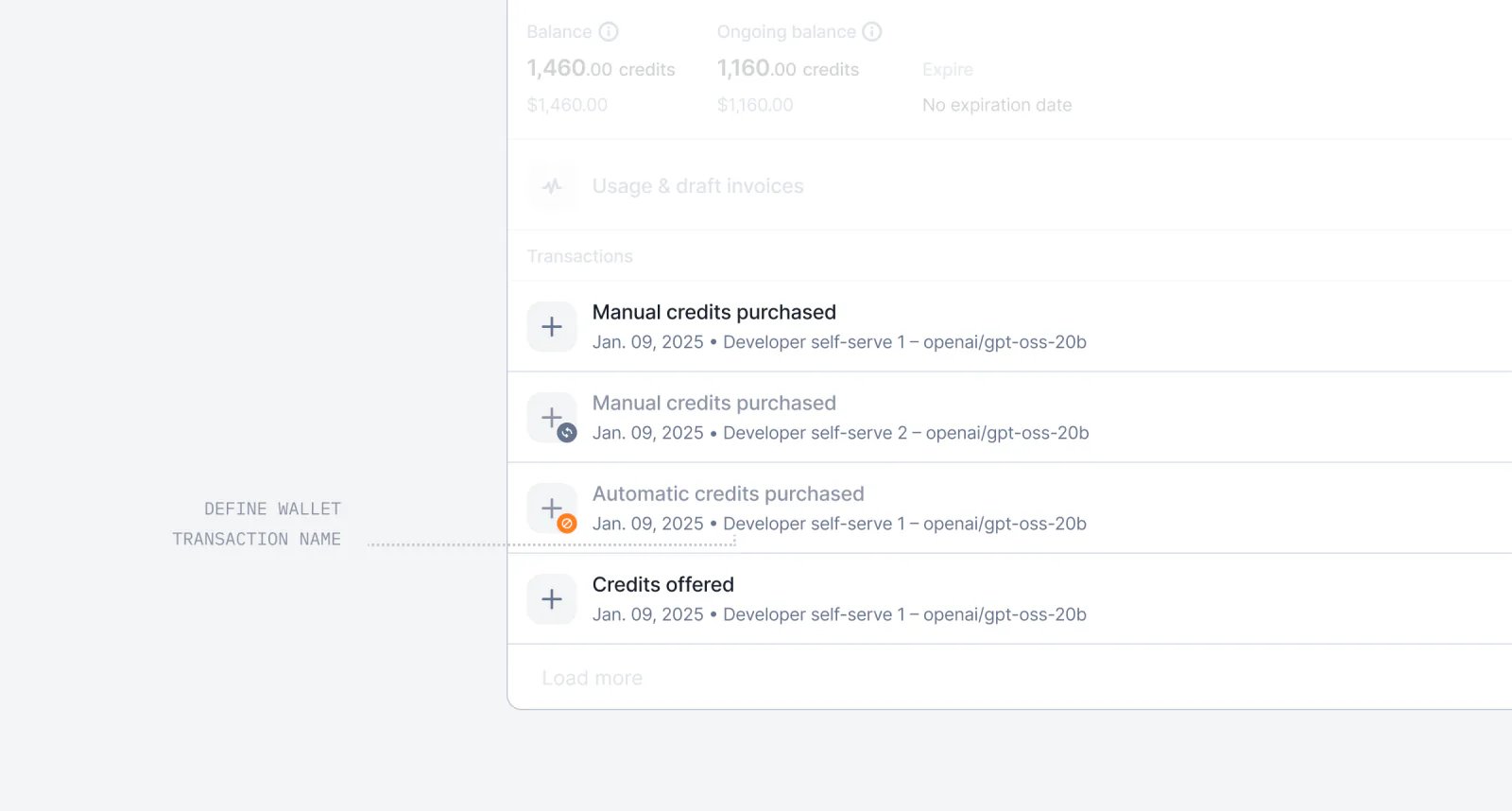The height and width of the screenshot is (811, 1512).
Task: Click the No expiration date text
Action: click(x=997, y=105)
